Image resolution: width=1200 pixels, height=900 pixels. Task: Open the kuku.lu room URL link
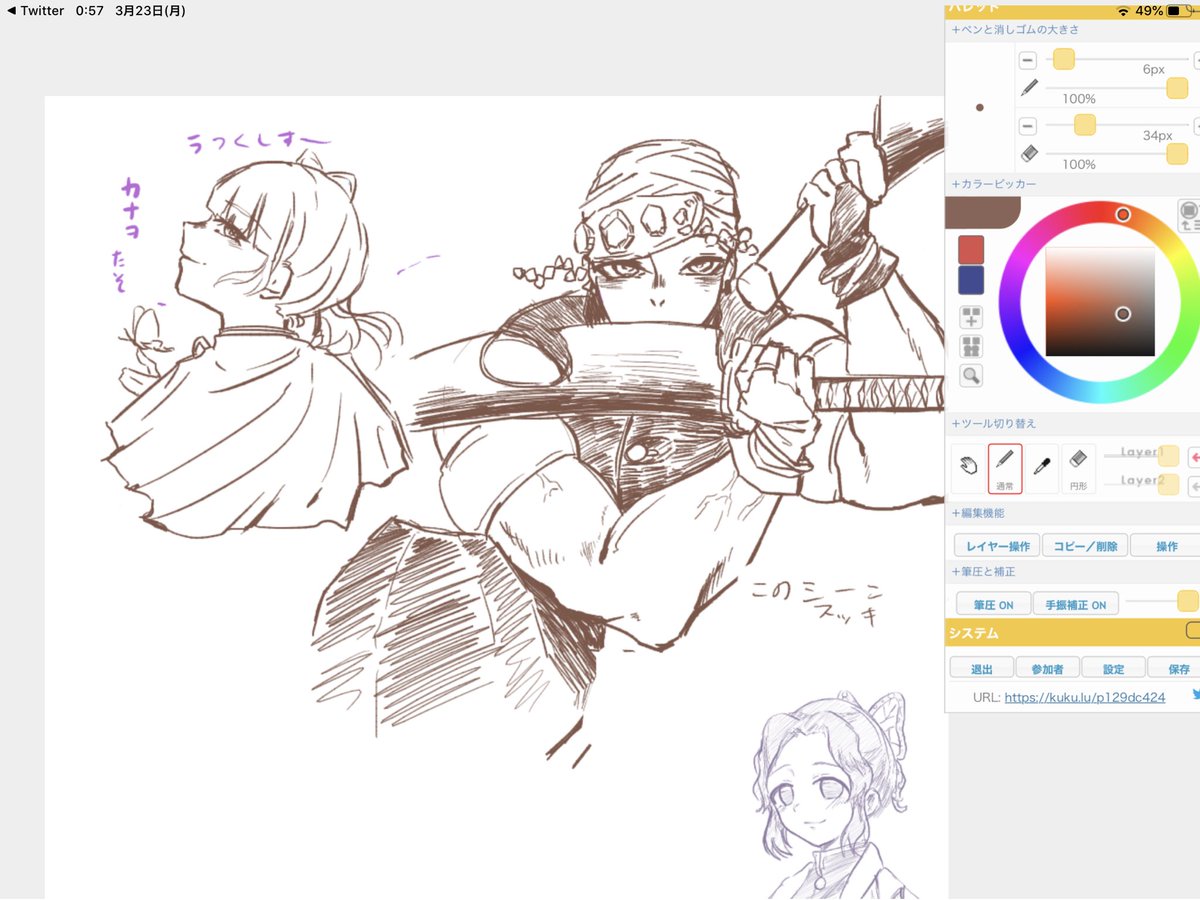[1085, 697]
